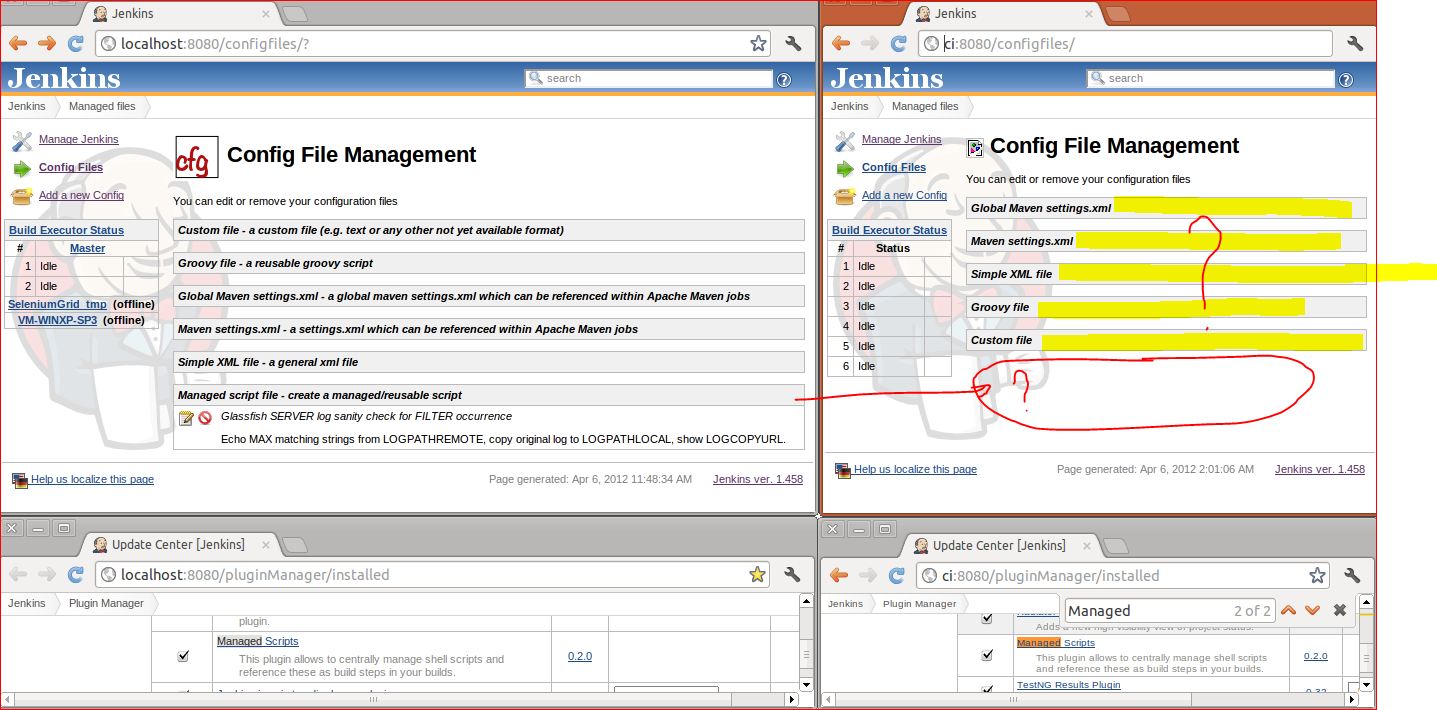Viewport: 1437px width, 710px height.
Task: Click the 'Managed files' breadcrumb in the localhost window
Action: pos(102,106)
